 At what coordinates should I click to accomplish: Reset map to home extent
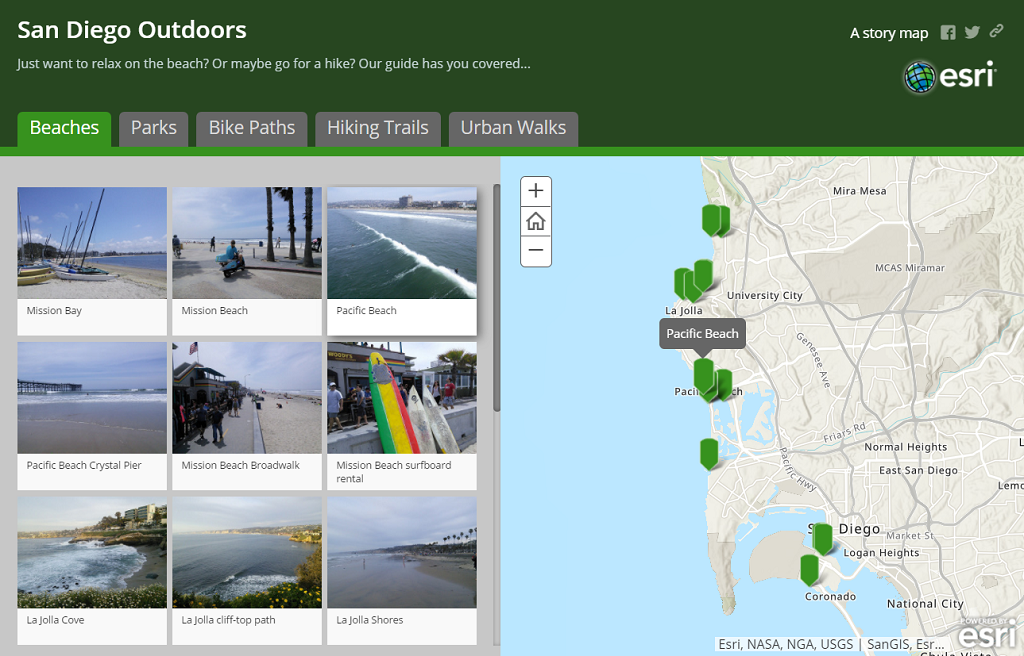coord(536,221)
